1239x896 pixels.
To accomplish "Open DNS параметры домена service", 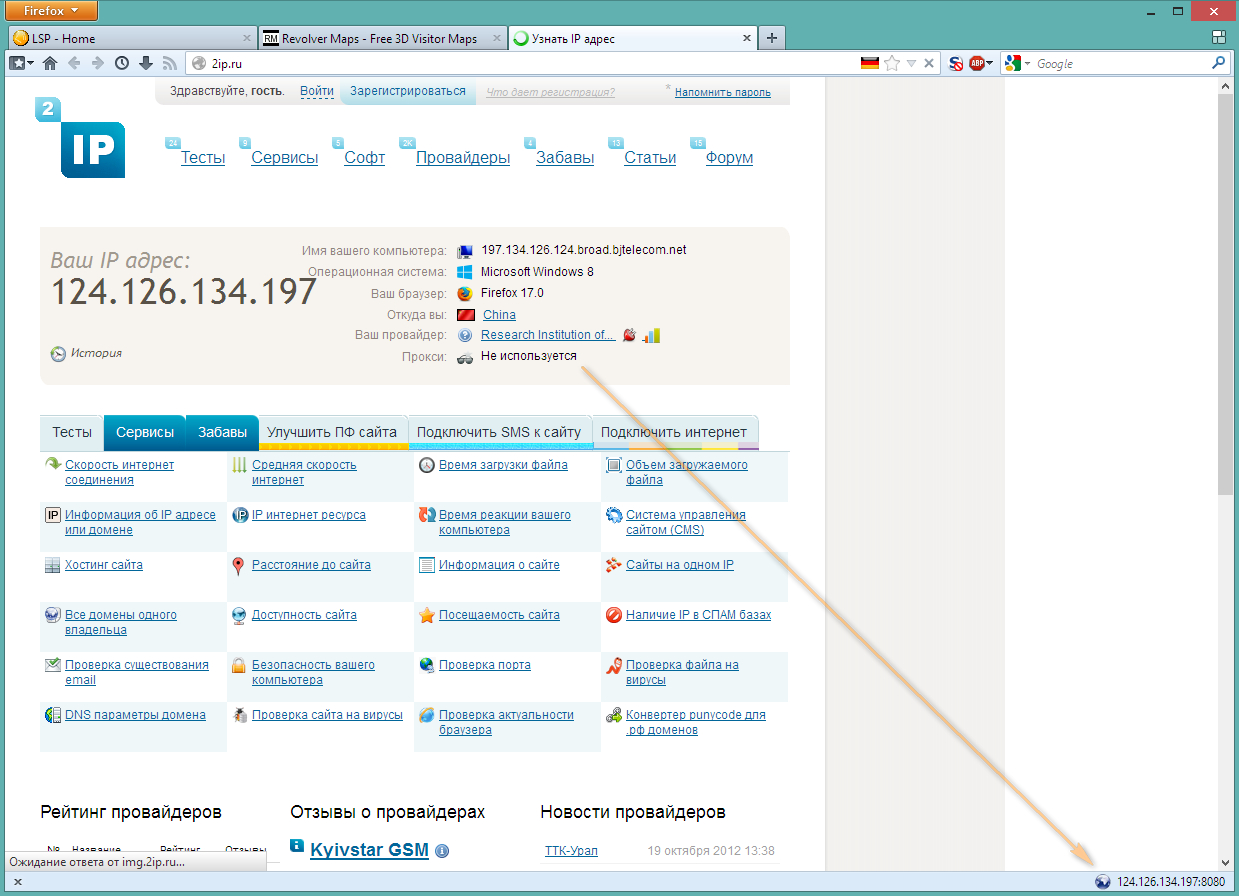I will tap(135, 715).
